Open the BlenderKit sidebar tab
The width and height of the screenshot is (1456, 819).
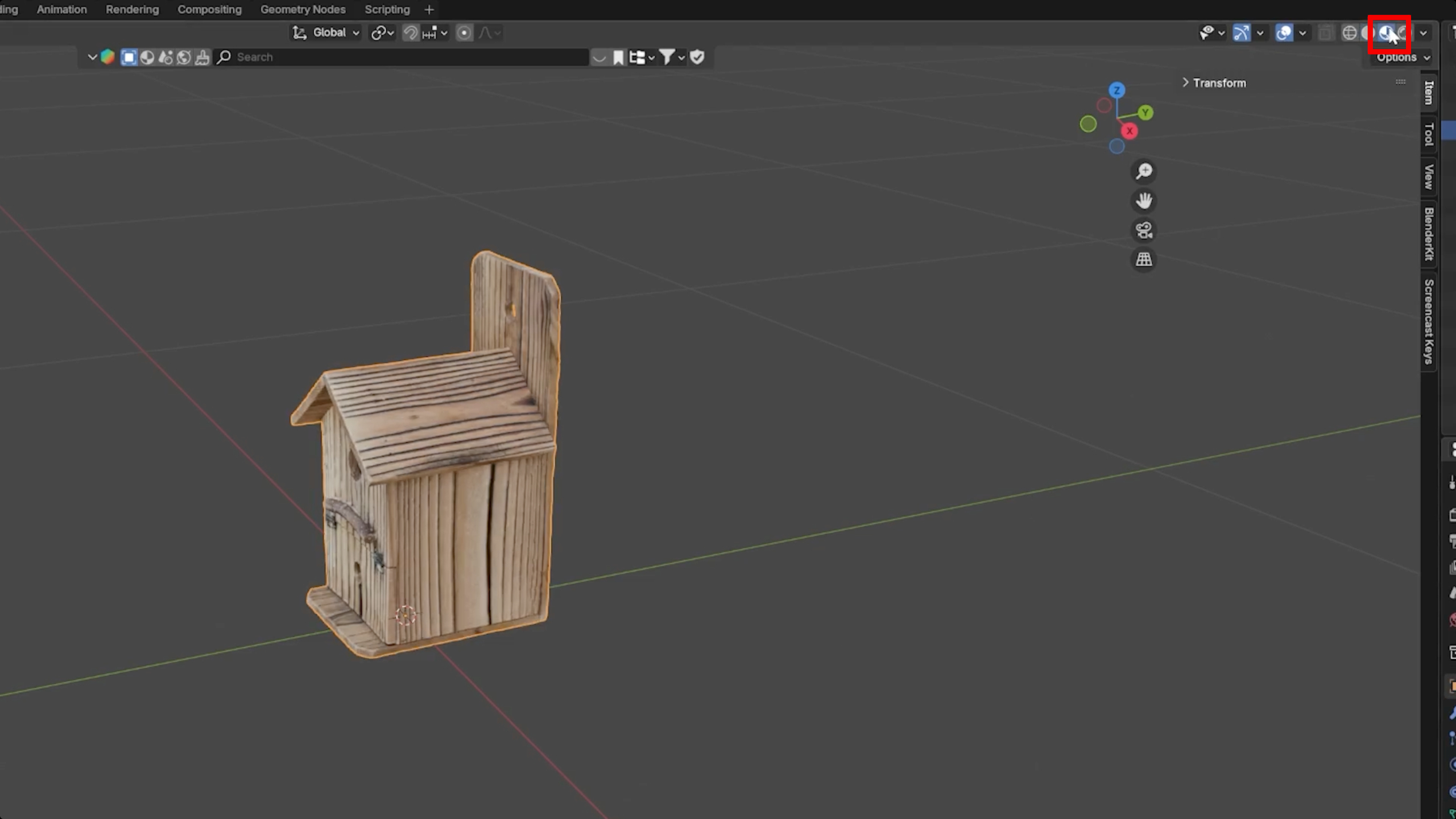(1428, 233)
